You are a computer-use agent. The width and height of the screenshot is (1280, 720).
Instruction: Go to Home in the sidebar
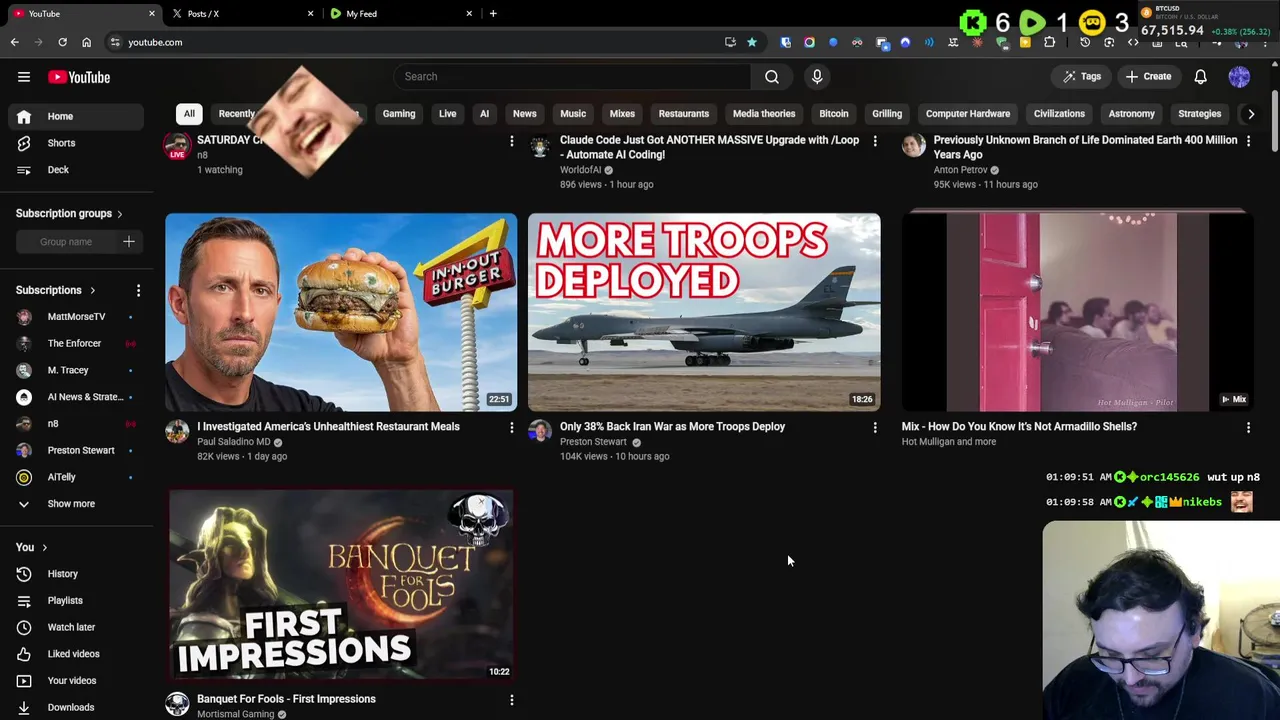click(75, 116)
